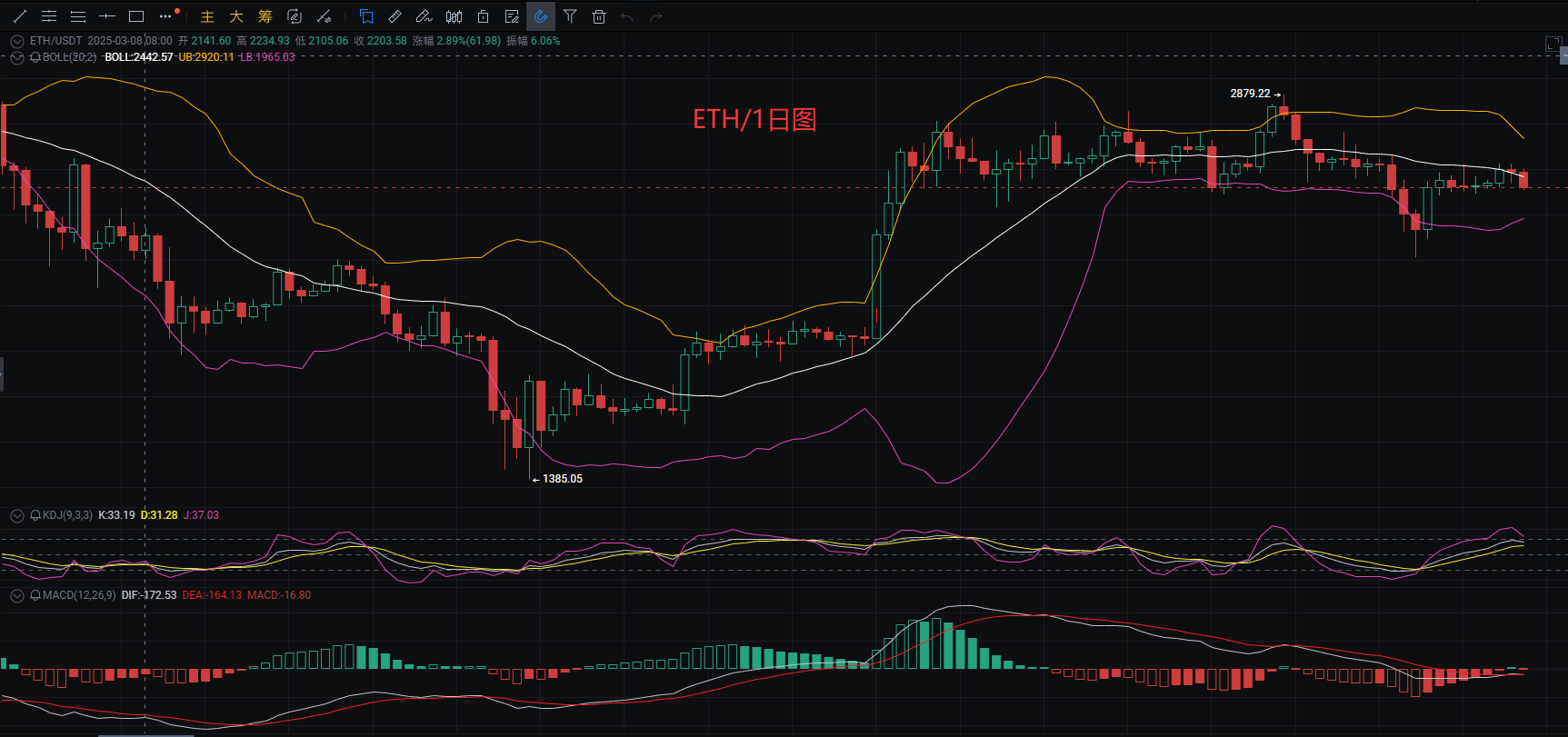This screenshot has height=737, width=1568.
Task: Delete drawings with trash icon
Action: [599, 16]
